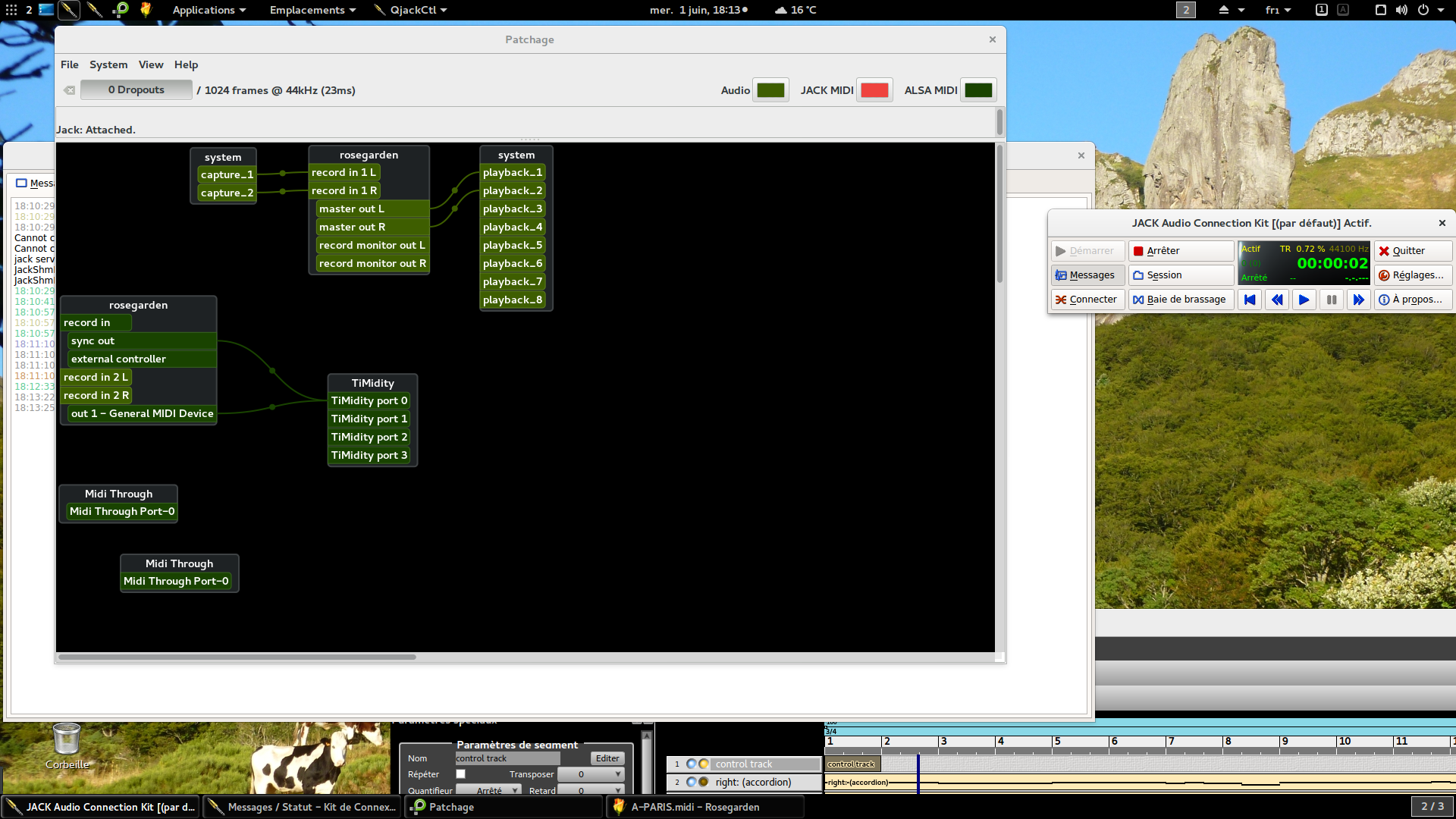Click the clear dropouts icon
Image resolution: width=1456 pixels, height=819 pixels.
coord(69,90)
